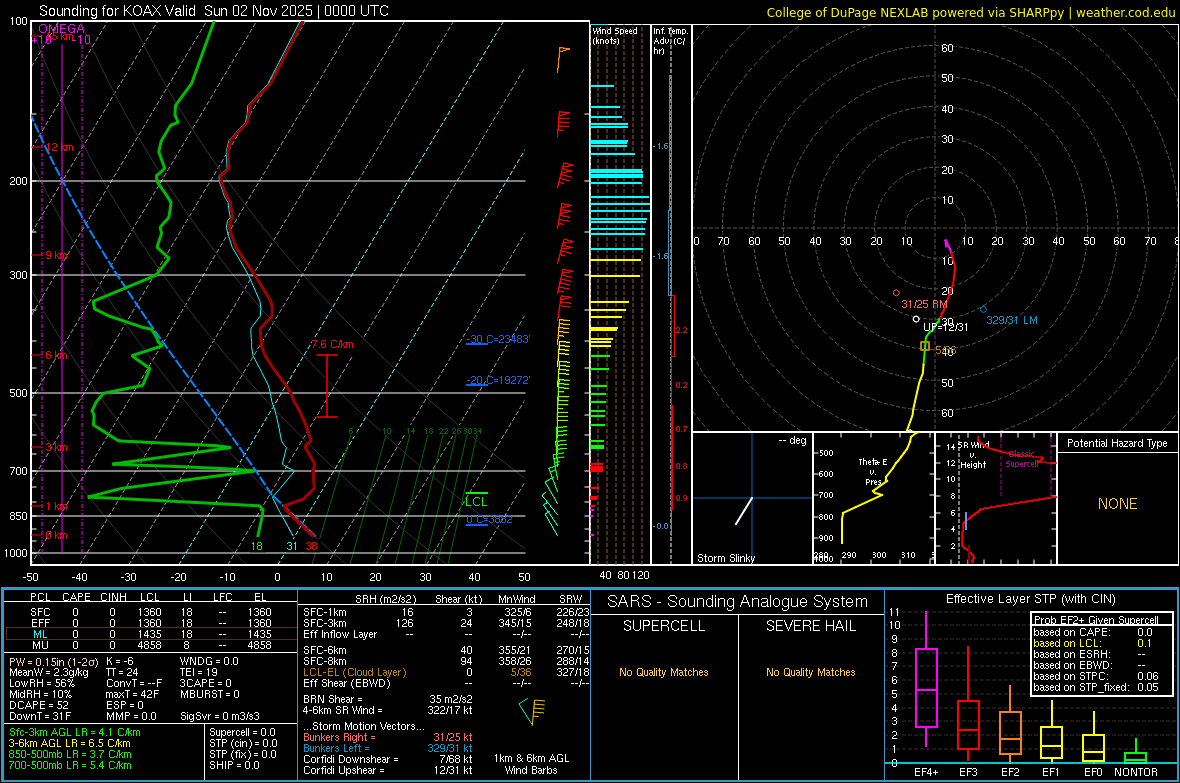Click the DCAPE = 52 value
1180x783 pixels.
tap(39, 705)
